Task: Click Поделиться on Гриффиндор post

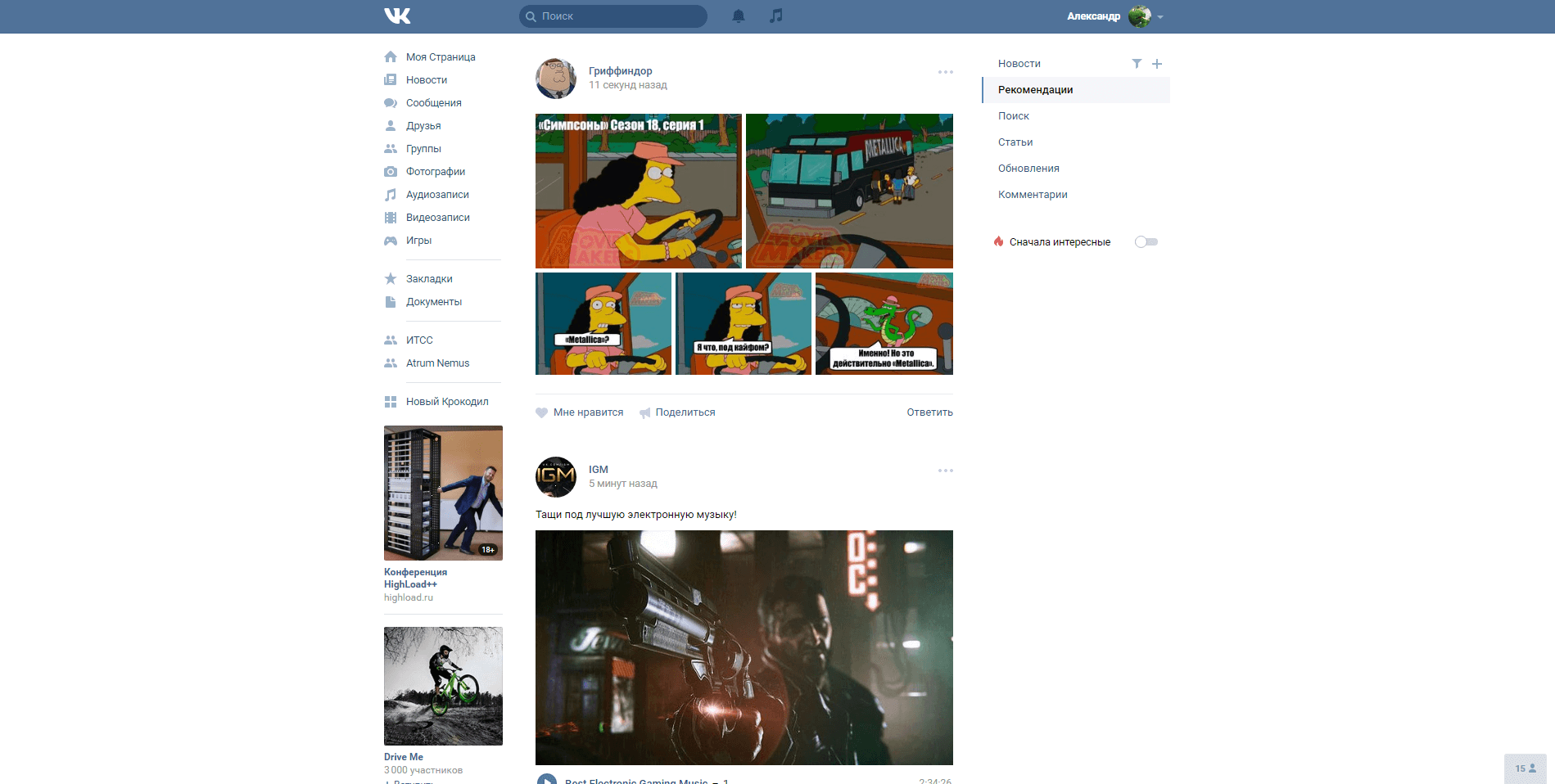Action: click(685, 412)
